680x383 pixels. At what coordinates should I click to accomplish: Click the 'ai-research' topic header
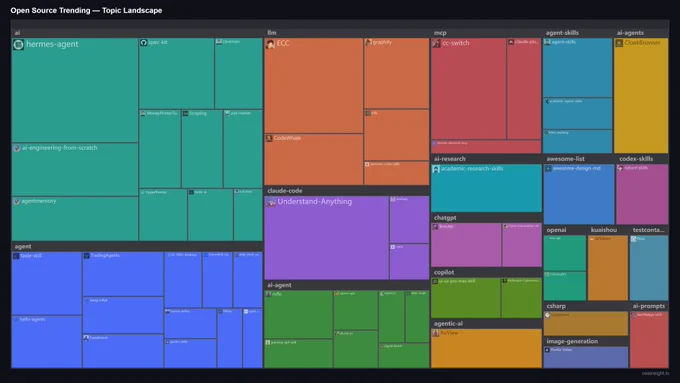click(x=450, y=159)
